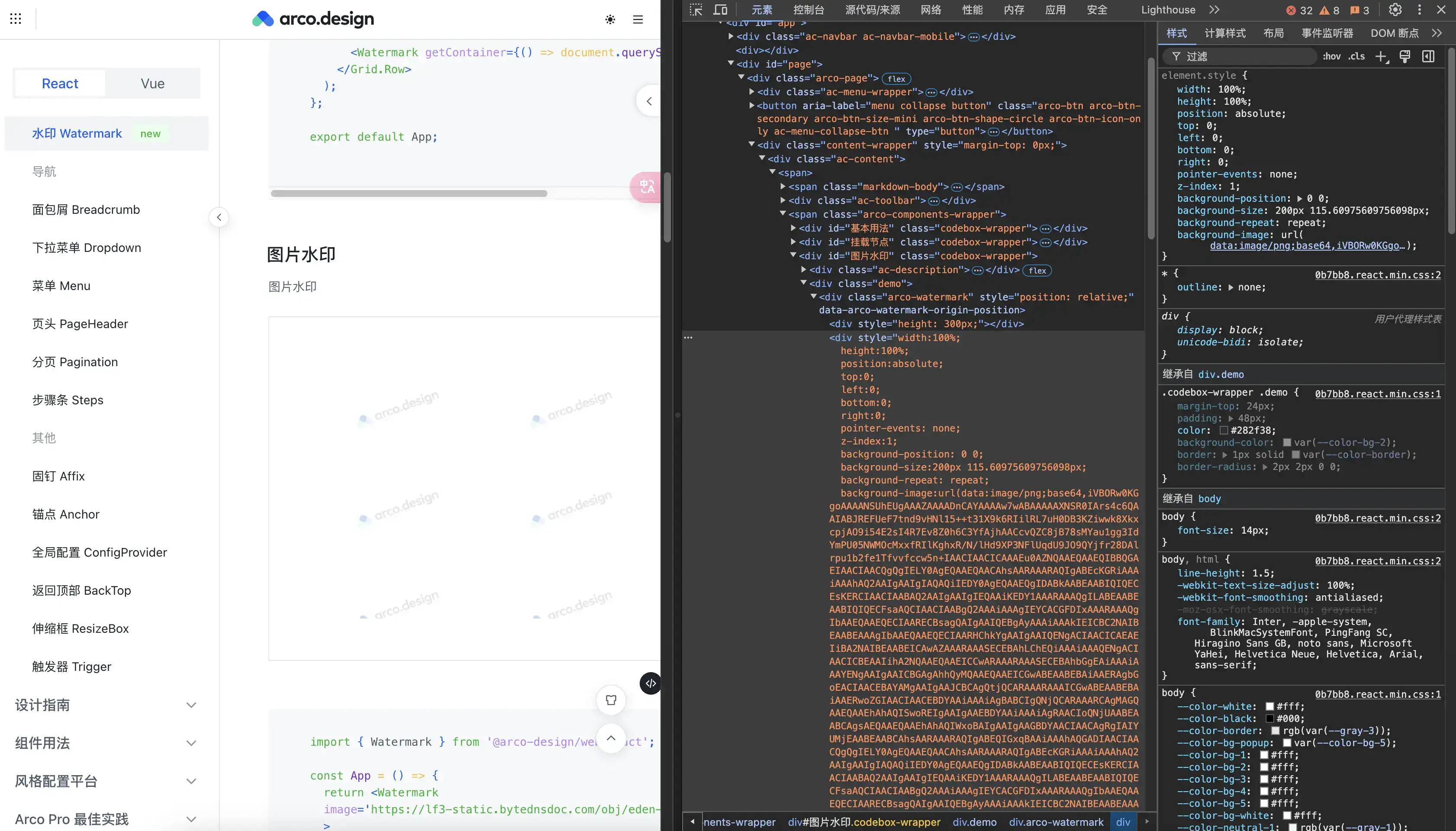Click the DevTools element inspector picker icon

[x=696, y=10]
